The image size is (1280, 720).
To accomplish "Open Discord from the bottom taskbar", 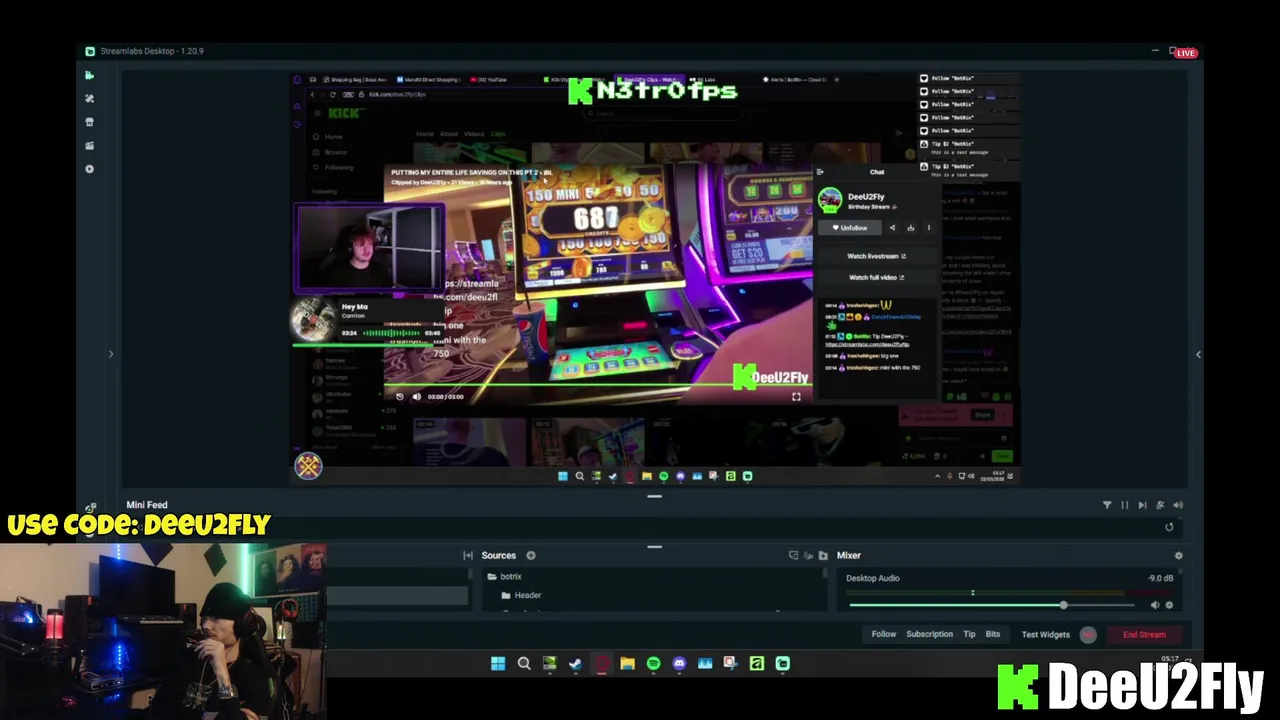I will click(x=679, y=663).
